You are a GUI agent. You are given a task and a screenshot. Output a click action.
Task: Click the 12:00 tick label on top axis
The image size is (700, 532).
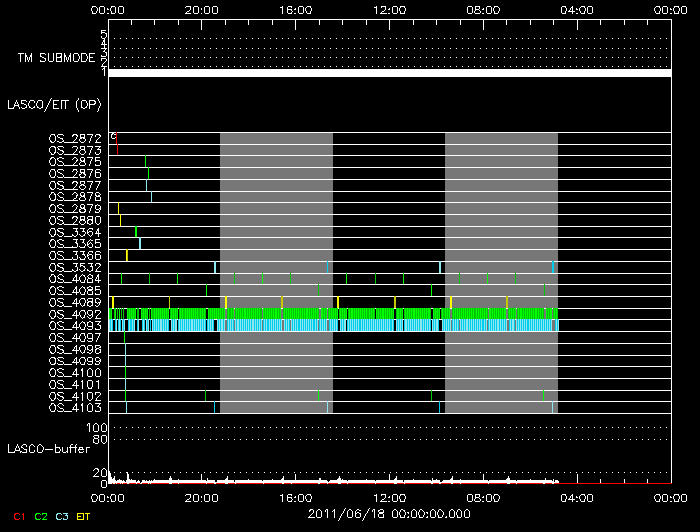(389, 9)
